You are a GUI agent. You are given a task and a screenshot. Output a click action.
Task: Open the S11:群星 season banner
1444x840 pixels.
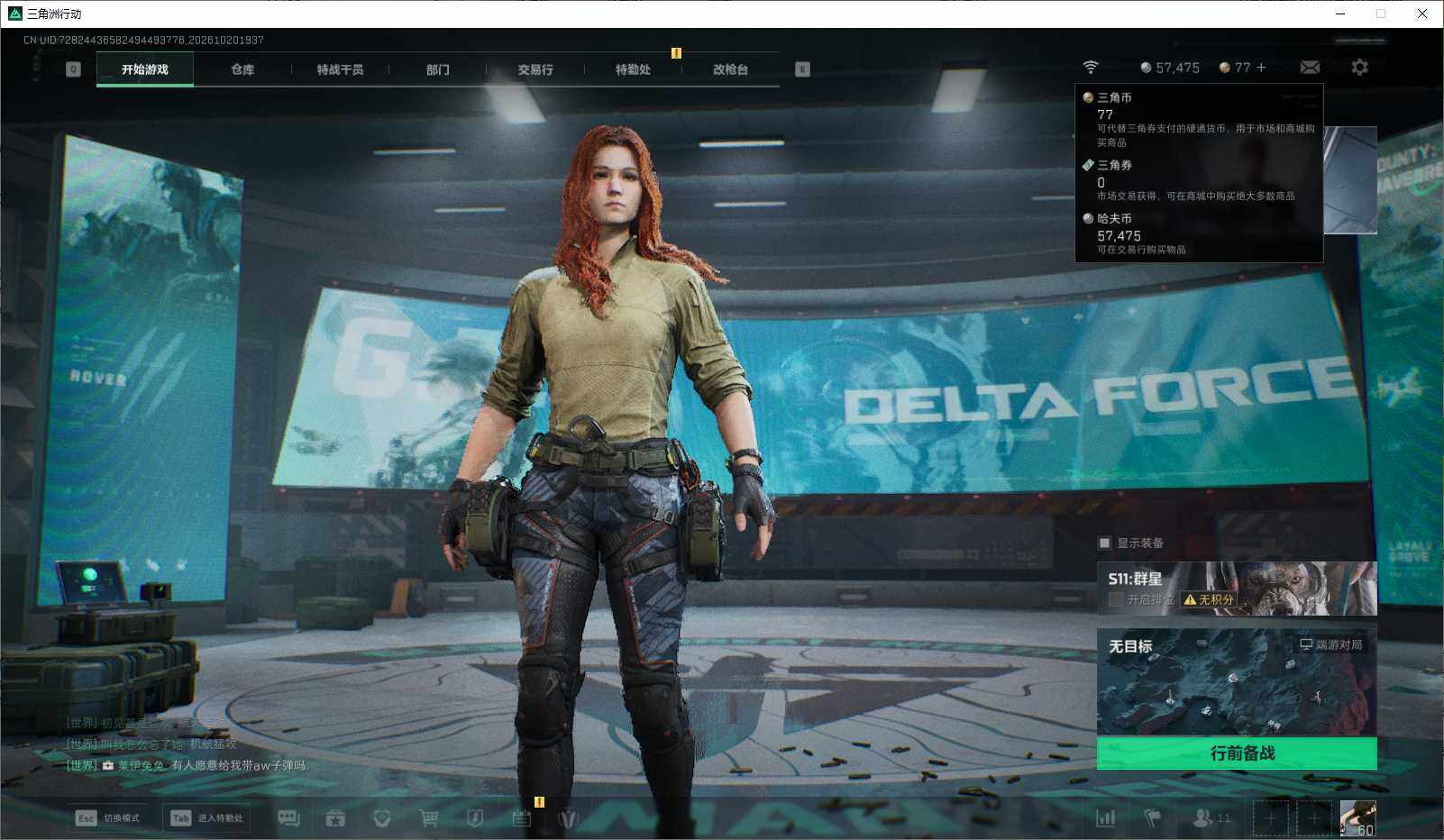tap(1237, 589)
